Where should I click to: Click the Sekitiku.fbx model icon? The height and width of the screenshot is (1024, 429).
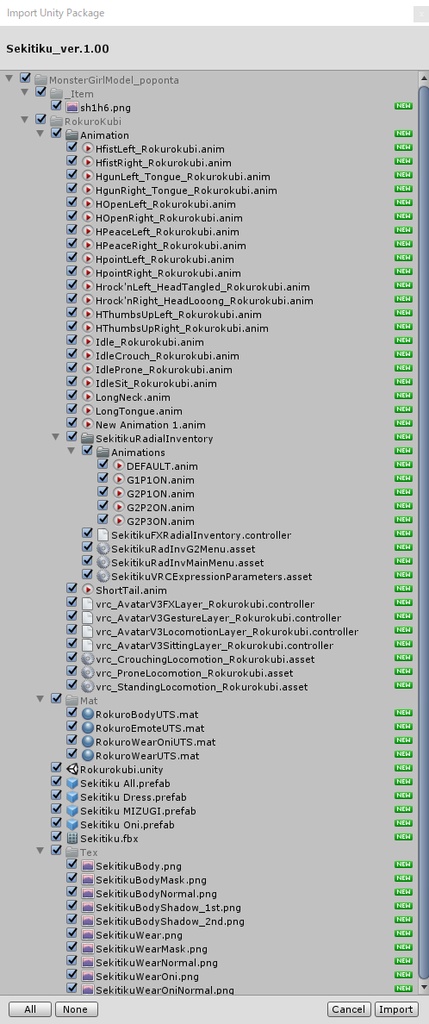pos(72,838)
